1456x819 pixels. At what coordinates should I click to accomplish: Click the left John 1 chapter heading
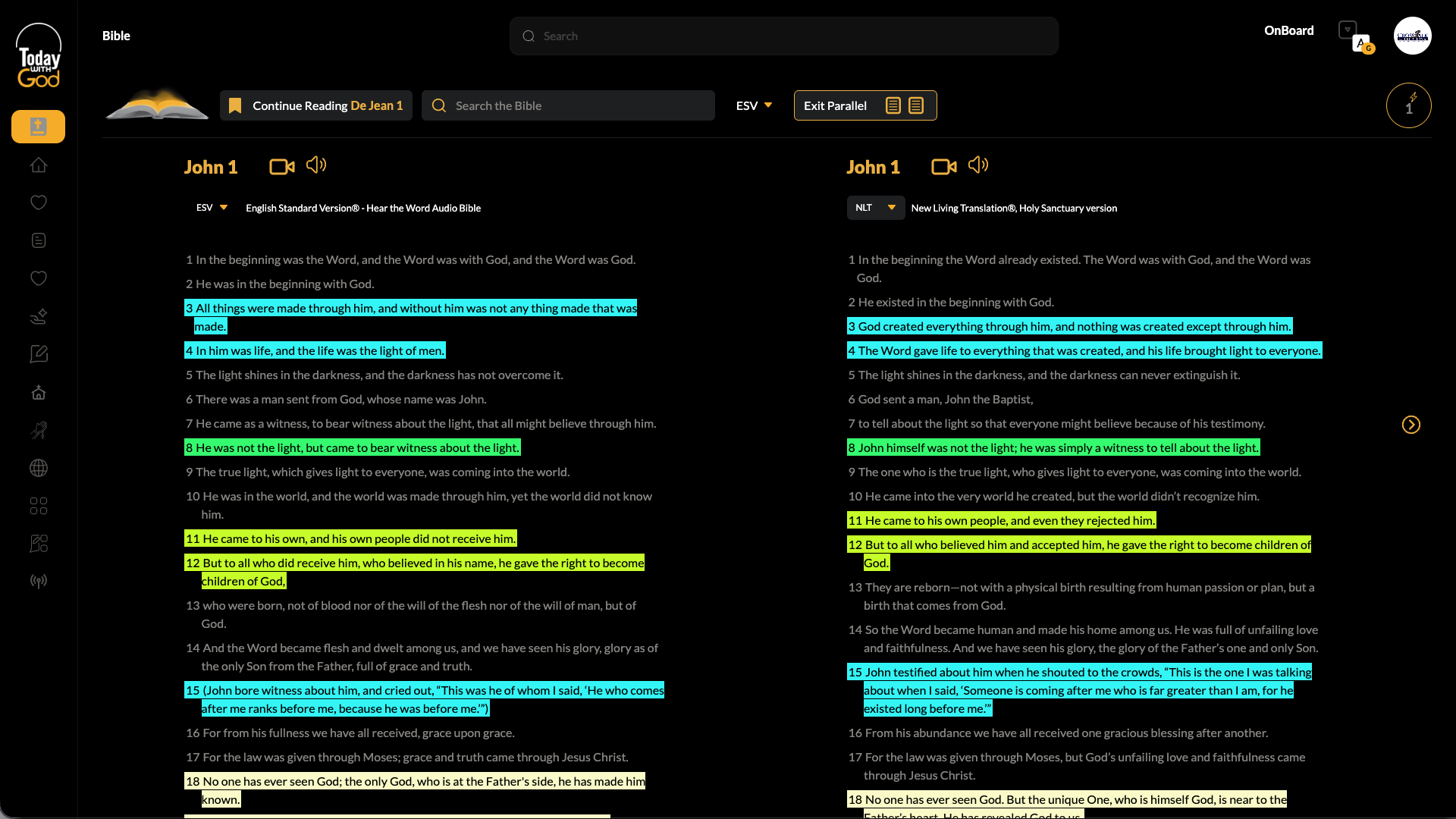(211, 167)
